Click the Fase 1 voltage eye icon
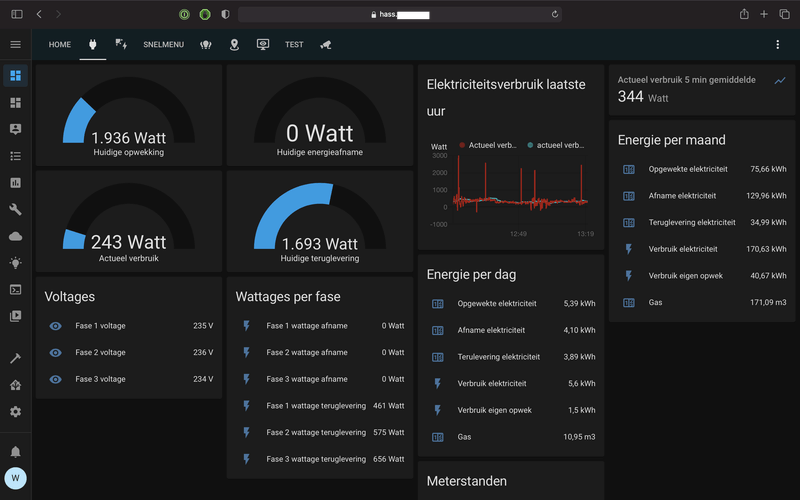This screenshot has width=800, height=500. click(55, 325)
